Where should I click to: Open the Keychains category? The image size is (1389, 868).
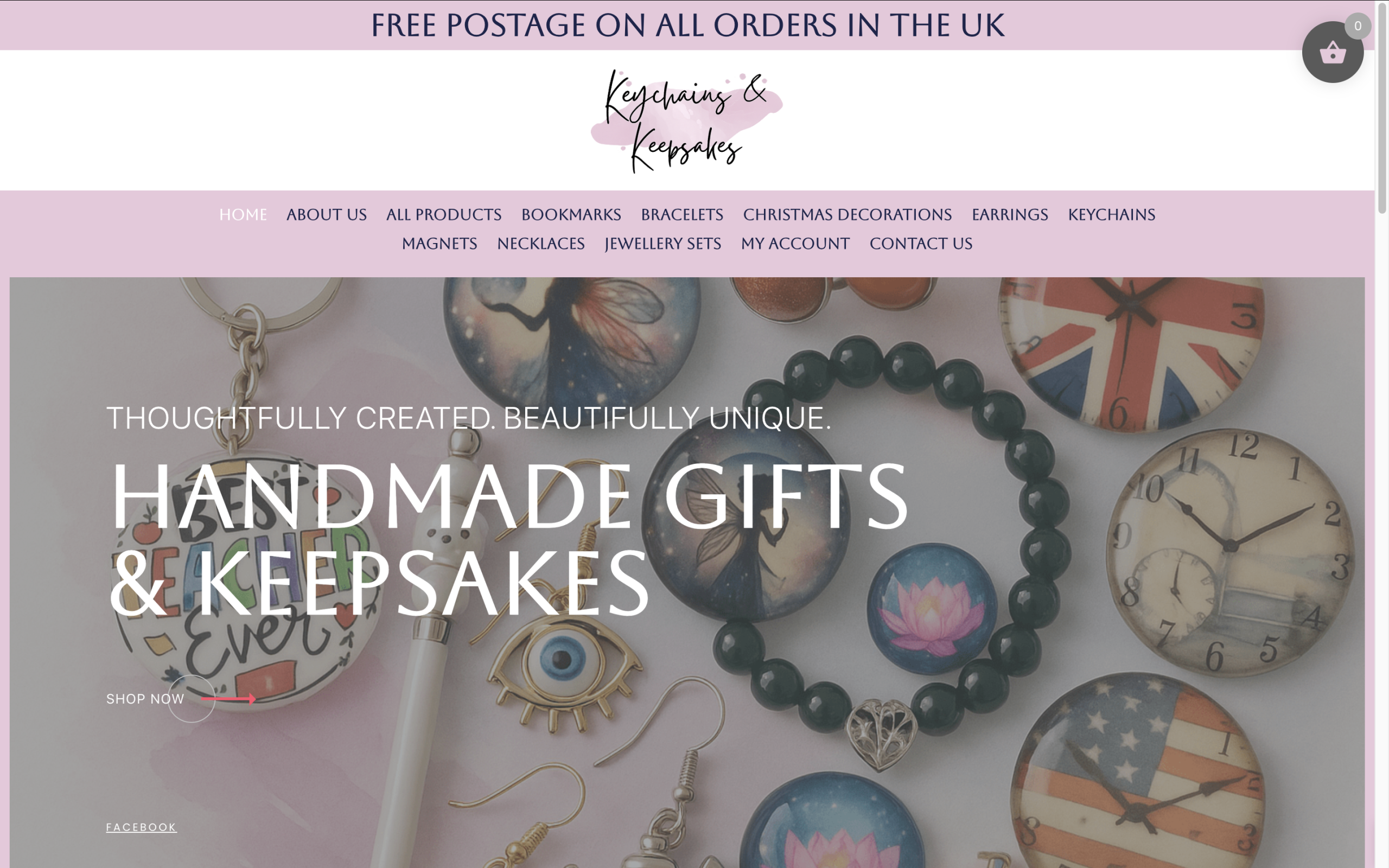(x=1111, y=215)
